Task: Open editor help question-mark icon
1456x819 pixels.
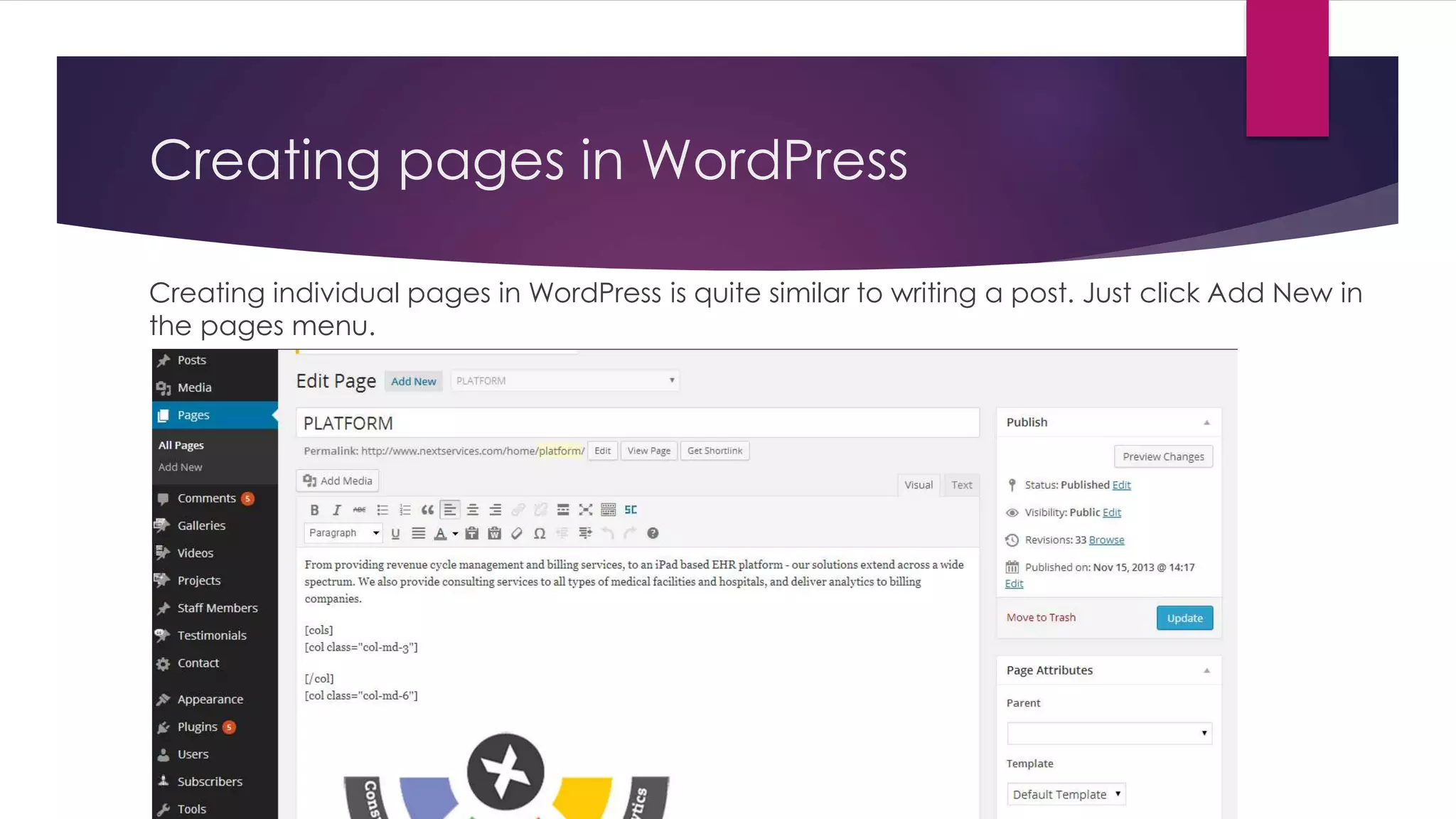Action: point(653,533)
